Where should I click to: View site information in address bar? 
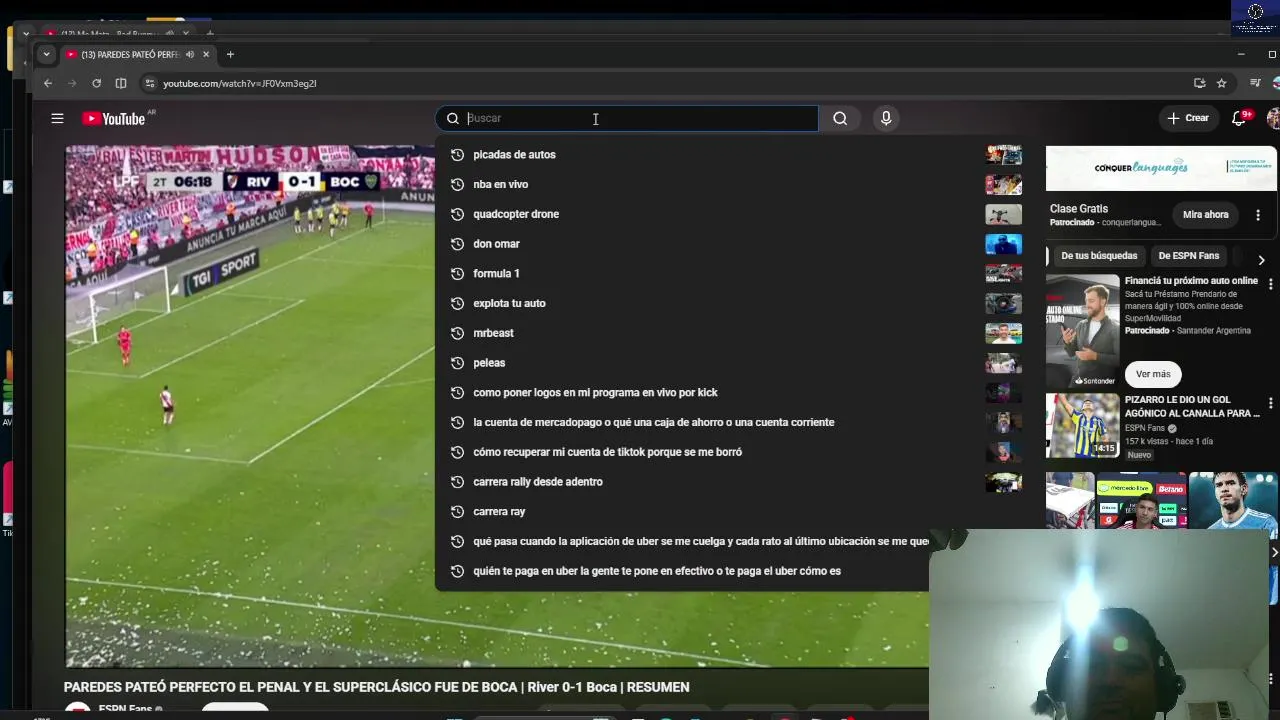tap(150, 83)
